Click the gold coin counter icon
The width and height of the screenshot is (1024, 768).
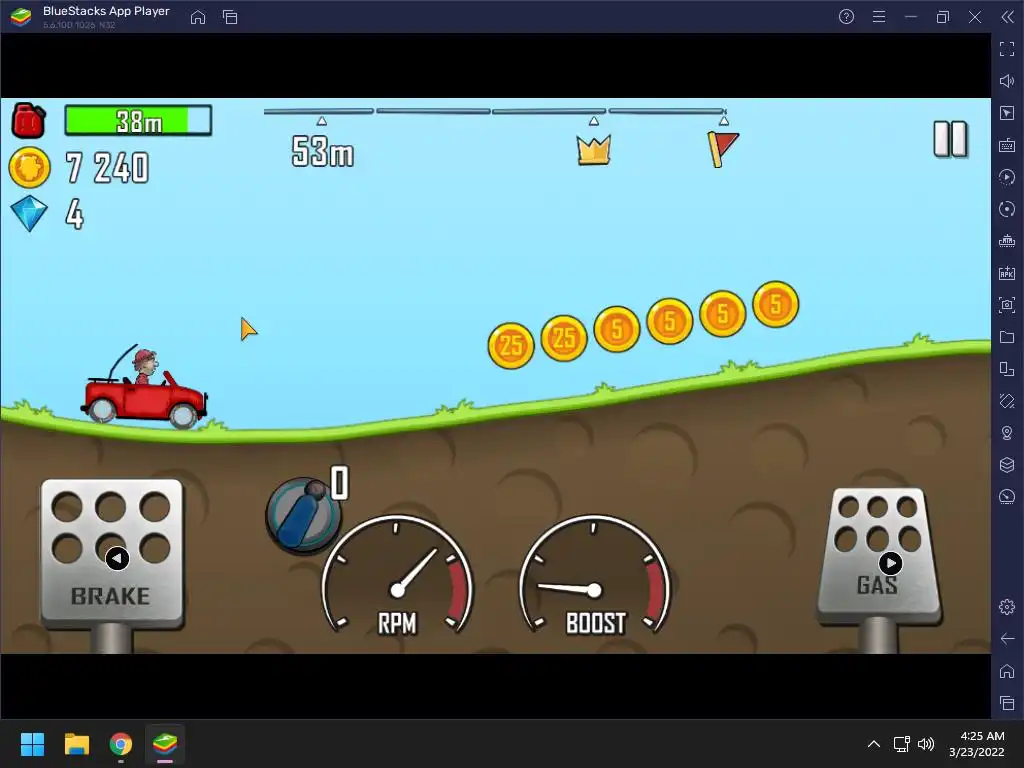pyautogui.click(x=29, y=167)
